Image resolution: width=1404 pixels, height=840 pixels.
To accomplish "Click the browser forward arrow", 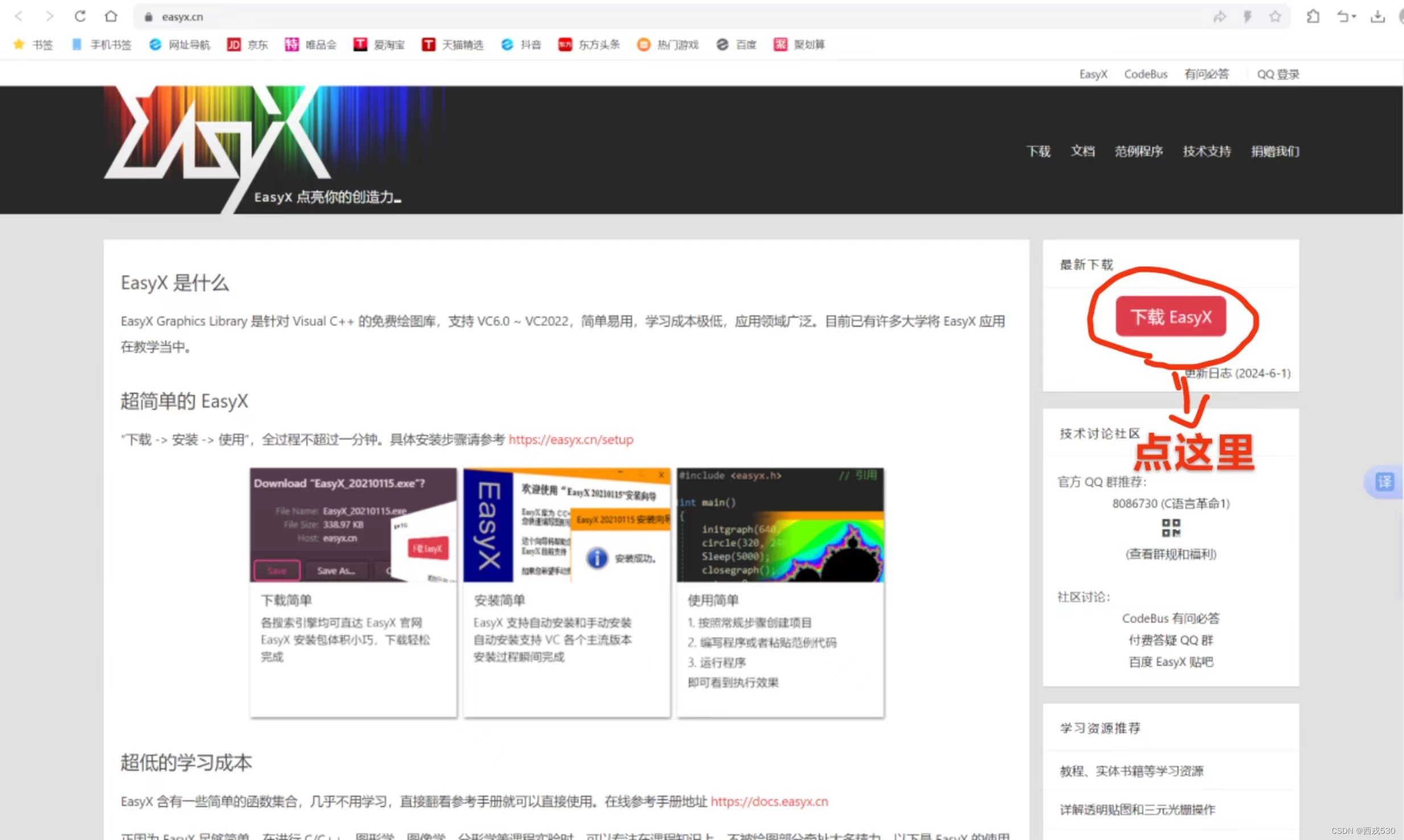I will click(x=50, y=17).
